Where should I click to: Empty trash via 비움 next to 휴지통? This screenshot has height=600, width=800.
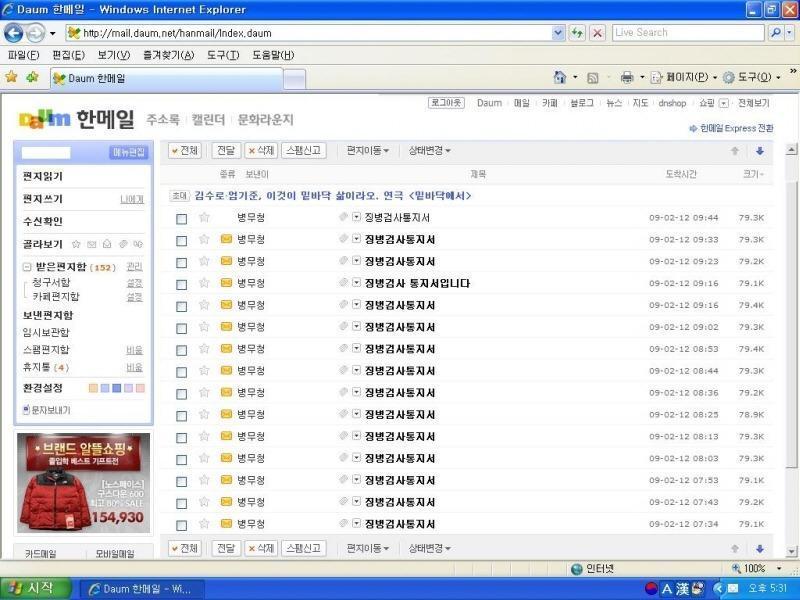point(135,367)
